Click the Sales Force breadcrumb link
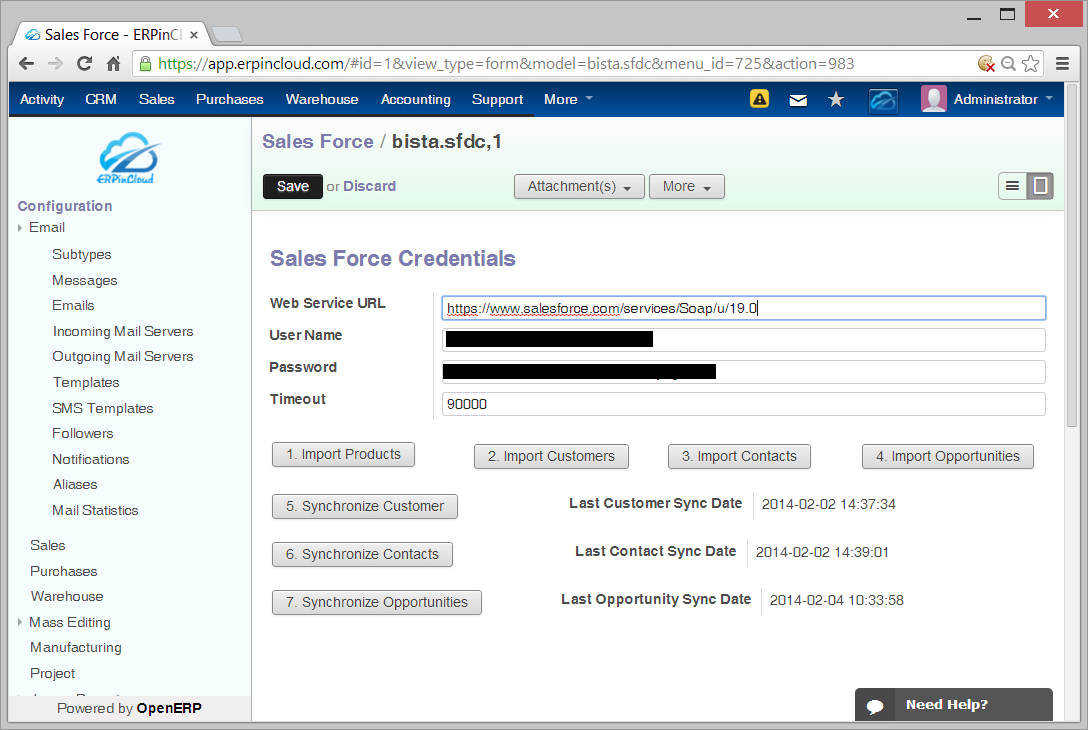 point(318,142)
